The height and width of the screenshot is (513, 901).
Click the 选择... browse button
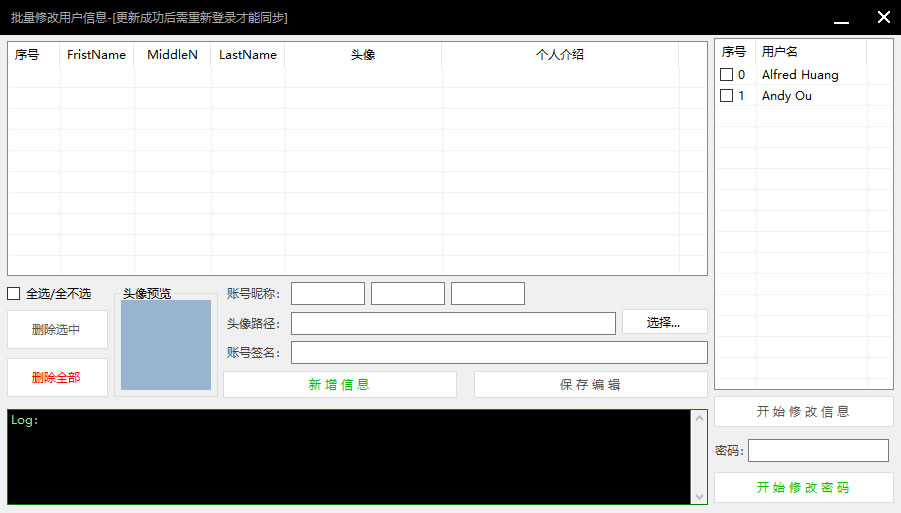[x=664, y=322]
